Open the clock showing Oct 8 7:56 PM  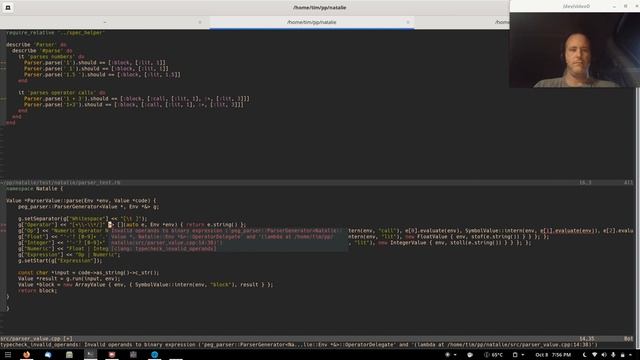coord(553,355)
